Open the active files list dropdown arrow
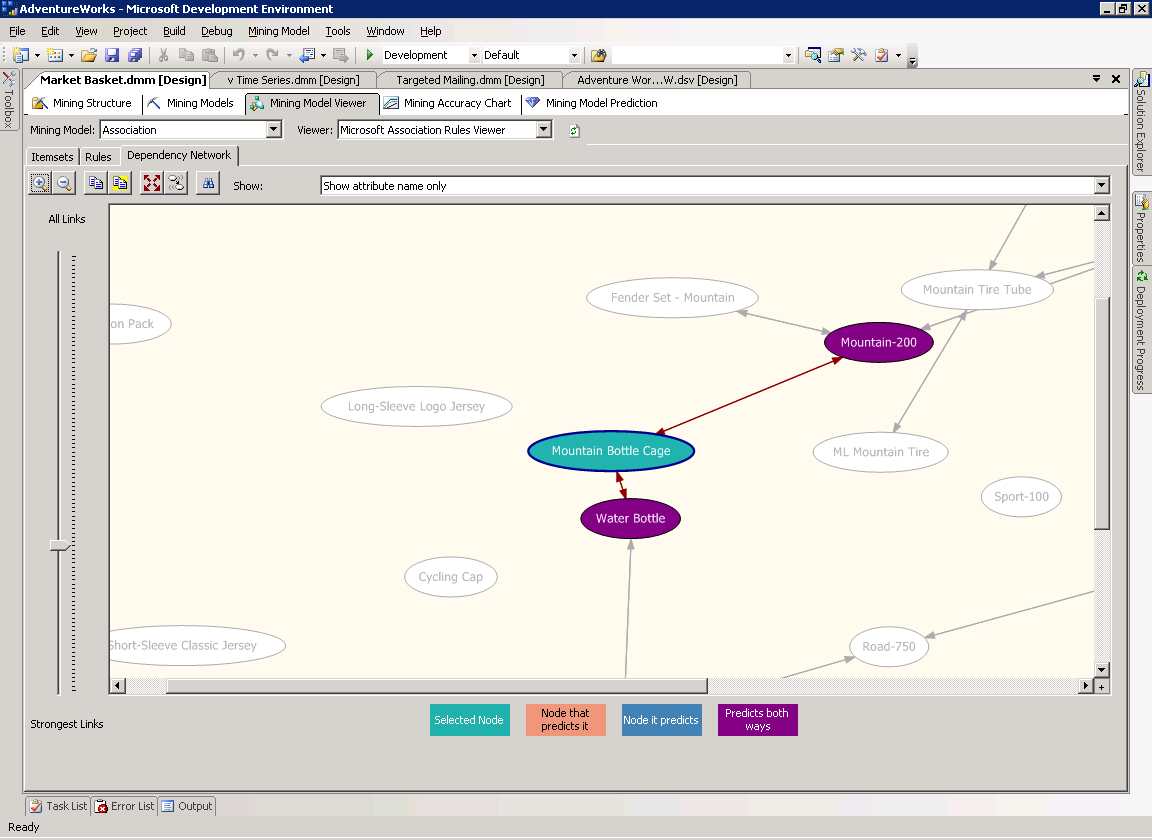 [1096, 79]
